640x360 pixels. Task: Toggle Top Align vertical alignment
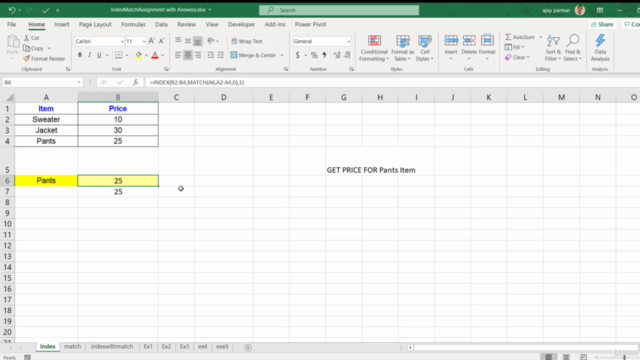coord(178,41)
